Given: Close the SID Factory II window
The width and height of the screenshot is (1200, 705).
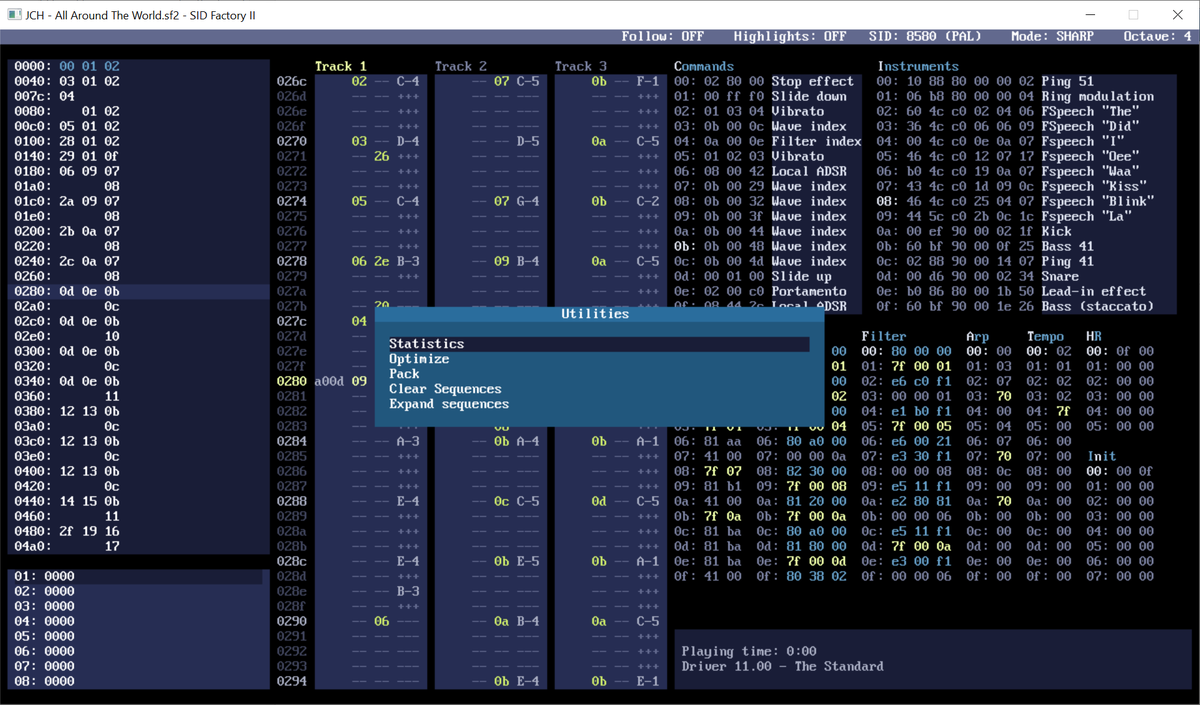Looking at the screenshot, I should (1177, 15).
